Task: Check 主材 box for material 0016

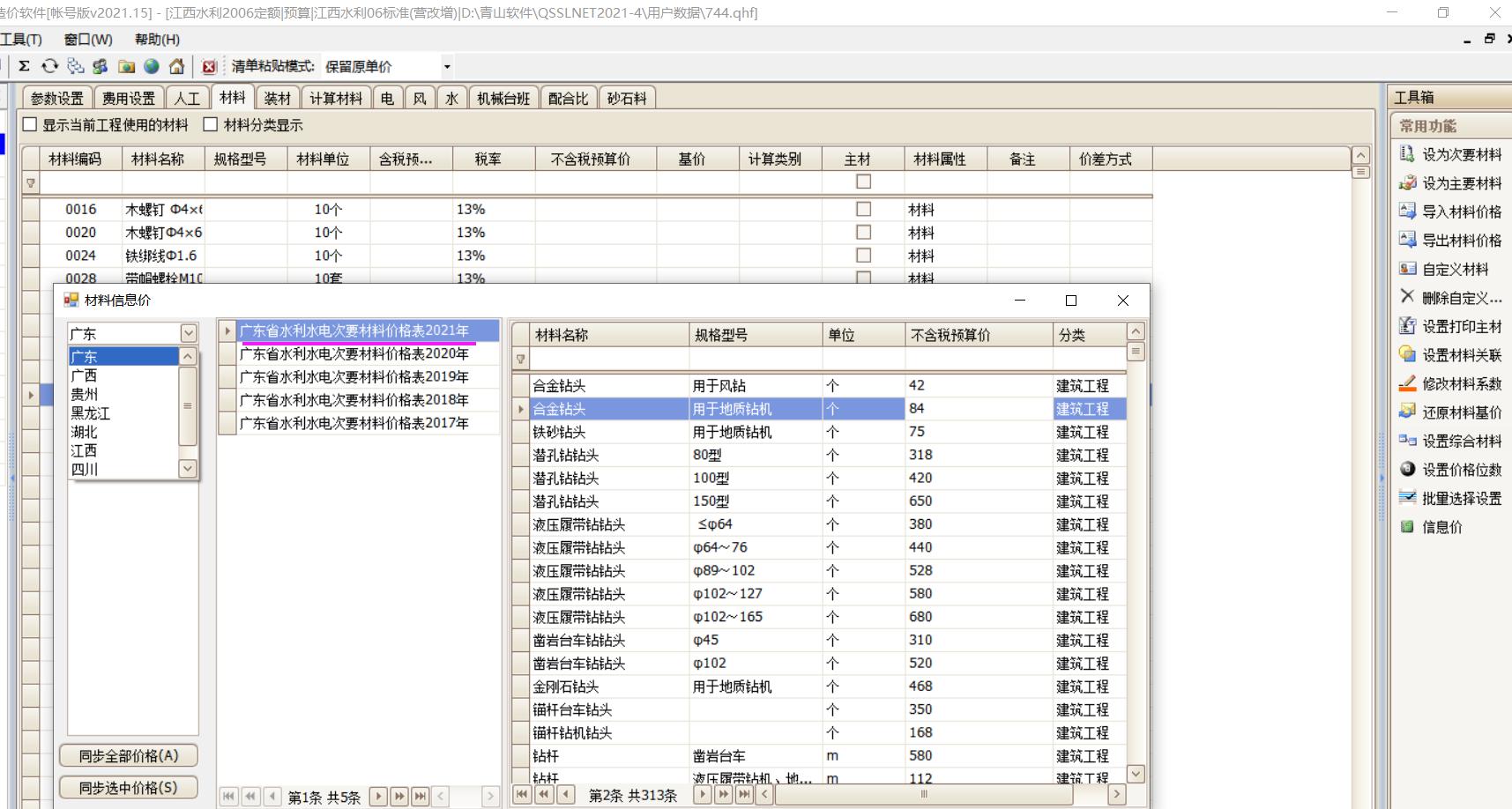Action: 863,209
